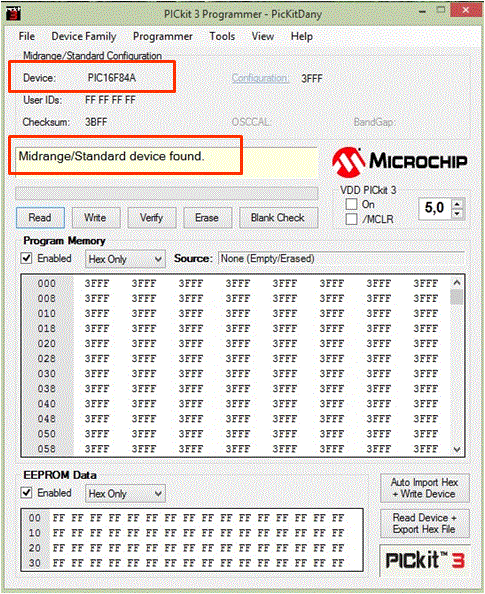This screenshot has height=594, width=485.
Task: Toggle the VDD PICkit 3 On checkbox
Action: pos(351,204)
